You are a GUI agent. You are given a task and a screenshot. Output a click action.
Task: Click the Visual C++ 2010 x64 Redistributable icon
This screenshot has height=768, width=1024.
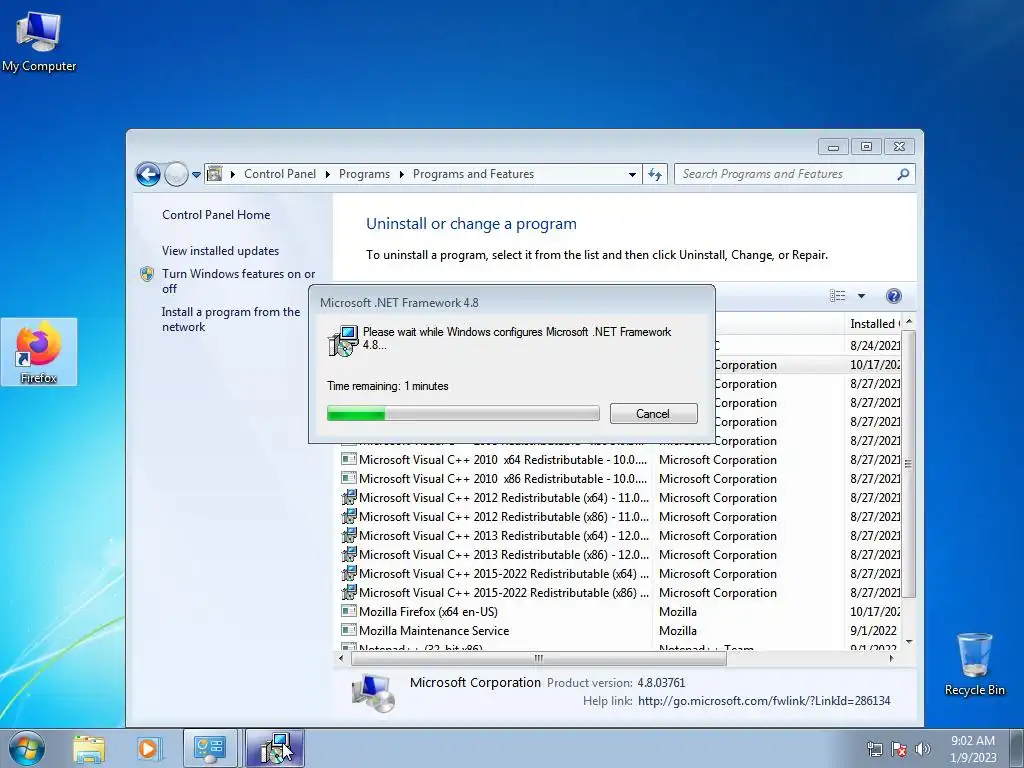click(x=349, y=459)
